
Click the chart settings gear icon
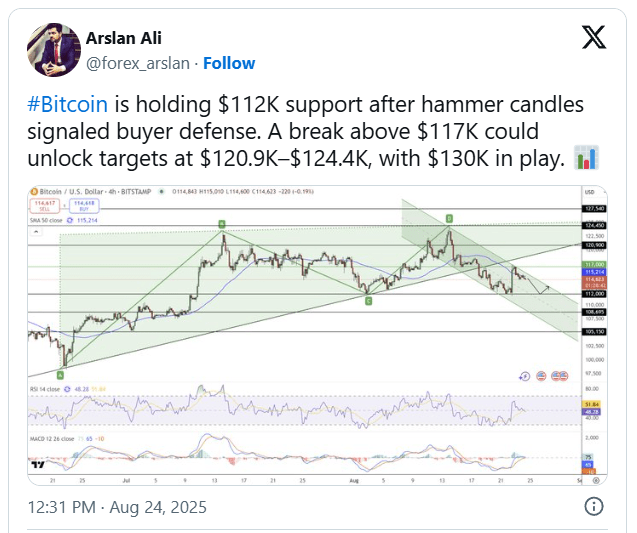click(596, 480)
